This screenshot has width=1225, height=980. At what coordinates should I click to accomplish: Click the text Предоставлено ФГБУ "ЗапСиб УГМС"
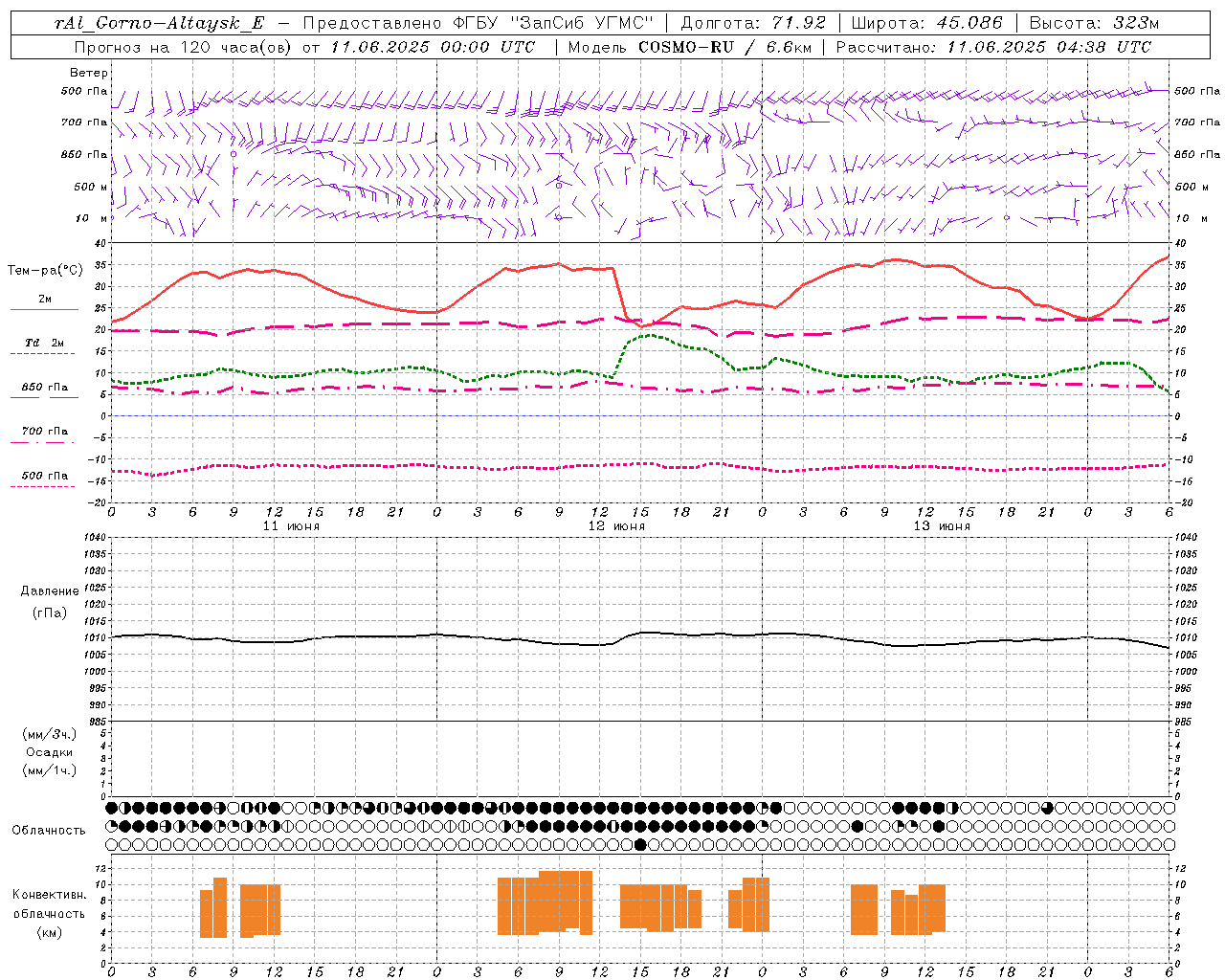click(478, 23)
